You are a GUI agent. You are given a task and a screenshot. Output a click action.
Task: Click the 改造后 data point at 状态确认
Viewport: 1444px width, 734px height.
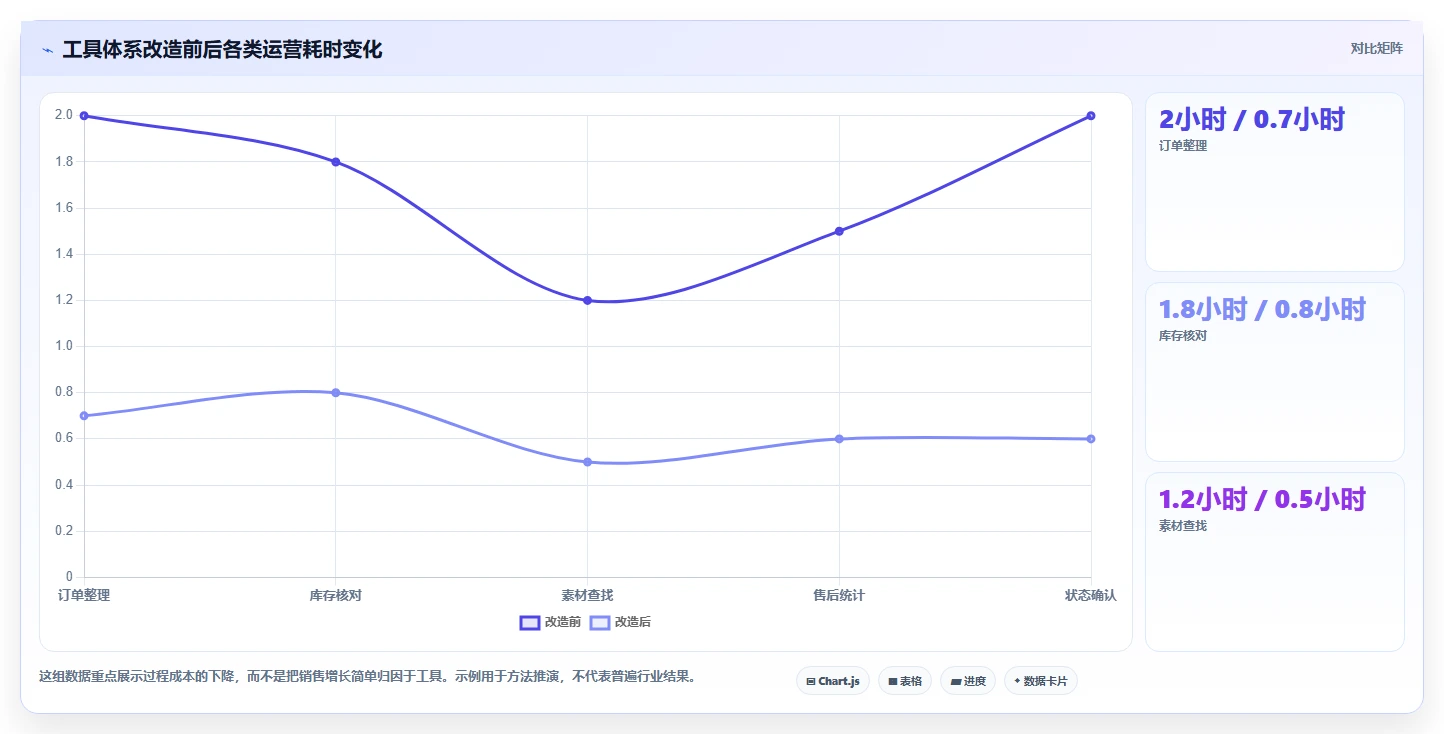click(1091, 439)
